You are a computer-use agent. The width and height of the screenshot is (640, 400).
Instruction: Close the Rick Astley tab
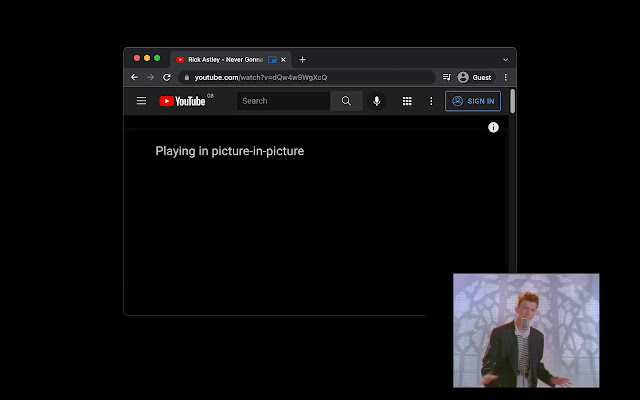(283, 60)
